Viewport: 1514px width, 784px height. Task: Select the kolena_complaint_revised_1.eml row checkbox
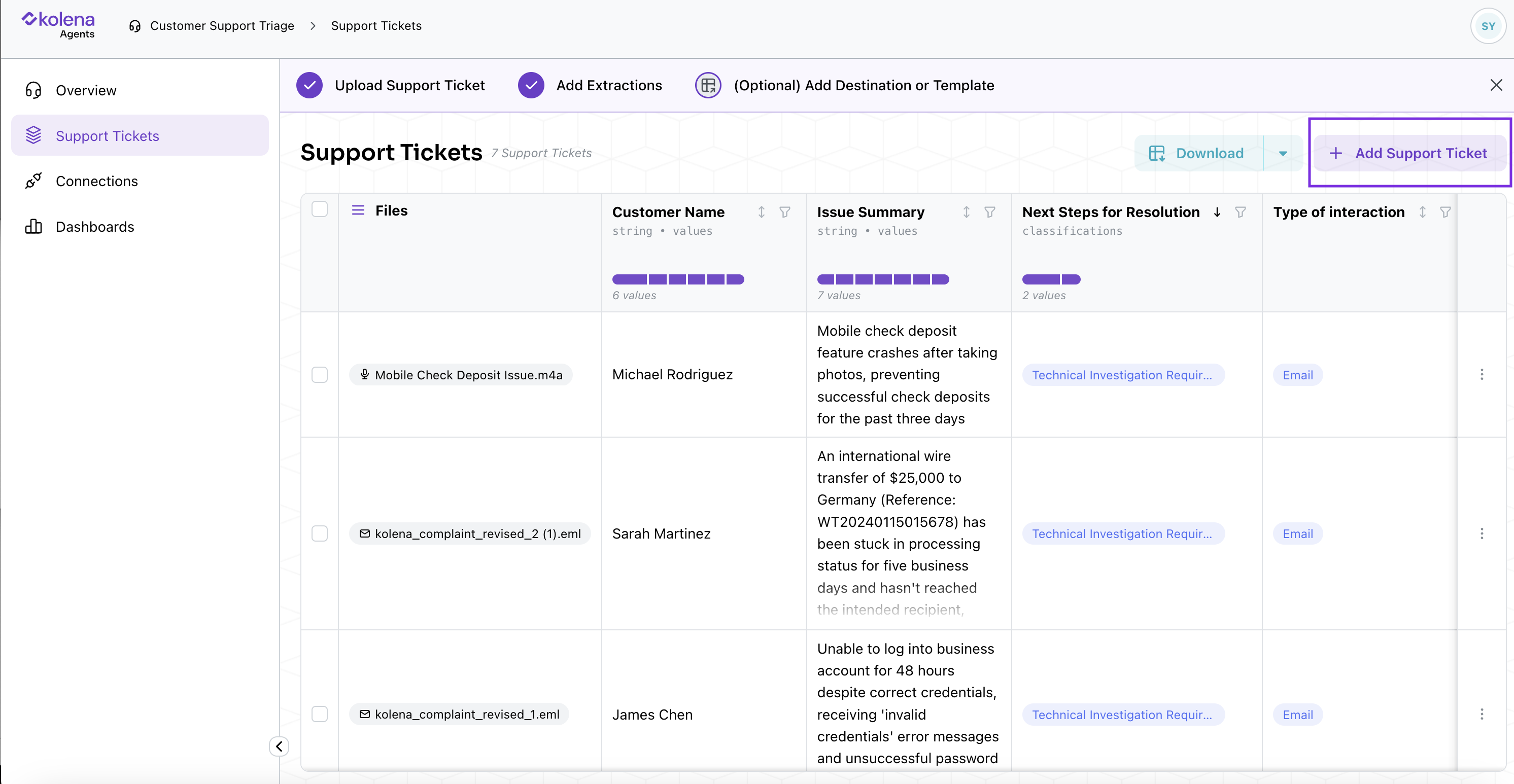point(319,714)
